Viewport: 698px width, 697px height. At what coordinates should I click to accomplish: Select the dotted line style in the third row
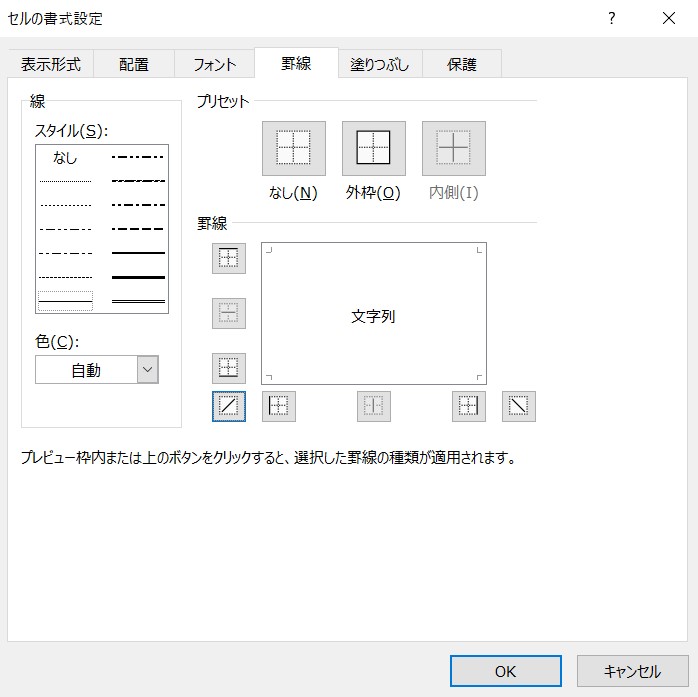click(x=65, y=205)
